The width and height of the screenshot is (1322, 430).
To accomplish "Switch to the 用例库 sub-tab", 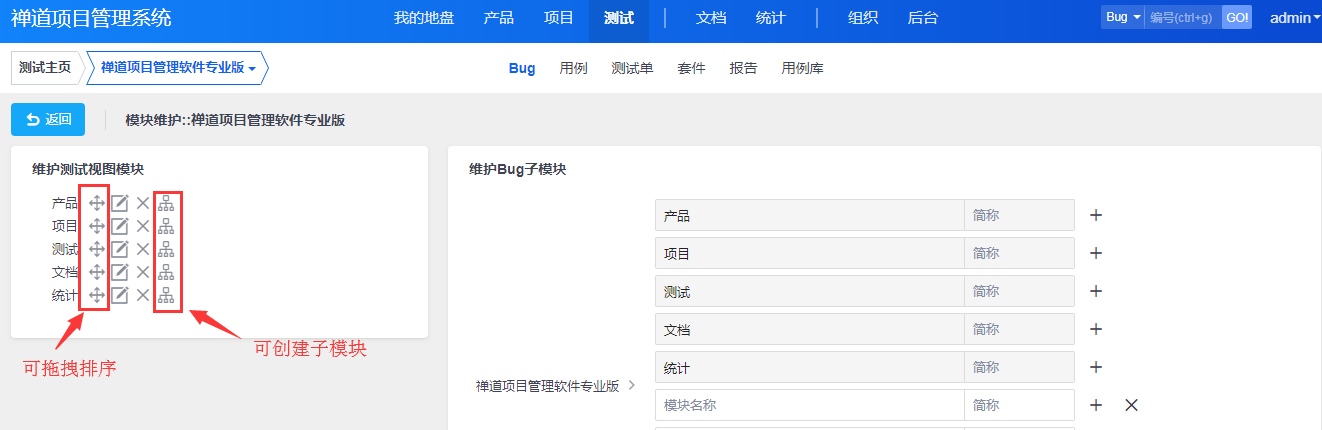I will pyautogui.click(x=802, y=68).
